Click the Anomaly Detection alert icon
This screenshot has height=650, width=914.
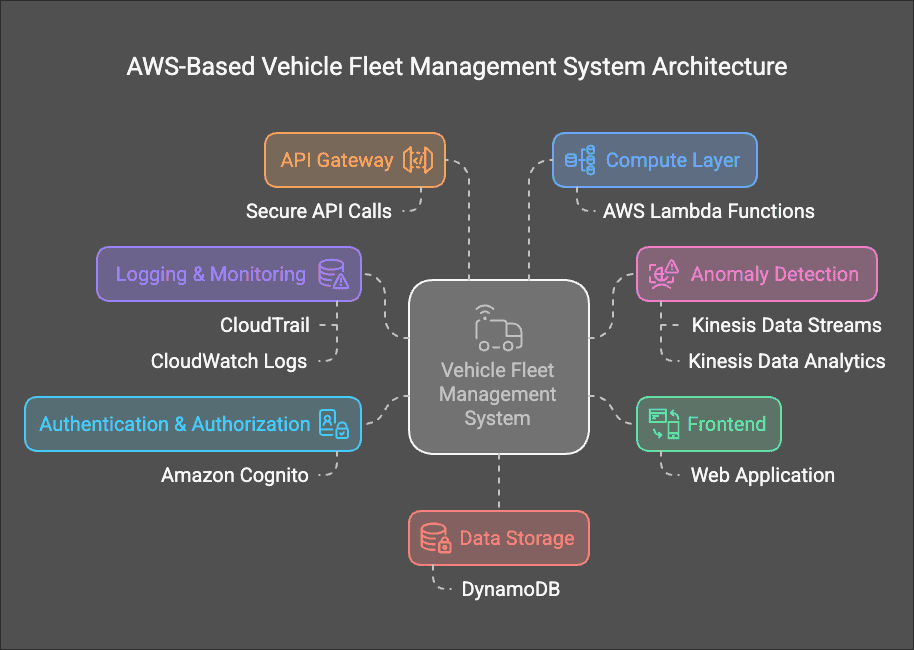point(664,274)
